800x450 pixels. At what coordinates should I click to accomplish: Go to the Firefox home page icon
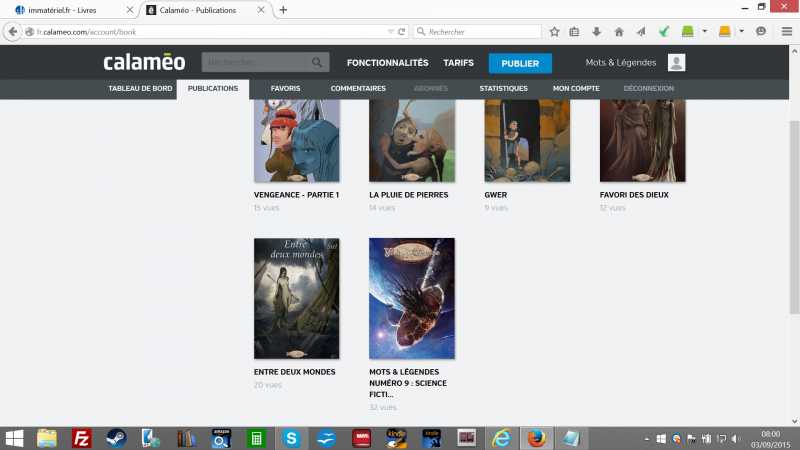tap(619, 31)
